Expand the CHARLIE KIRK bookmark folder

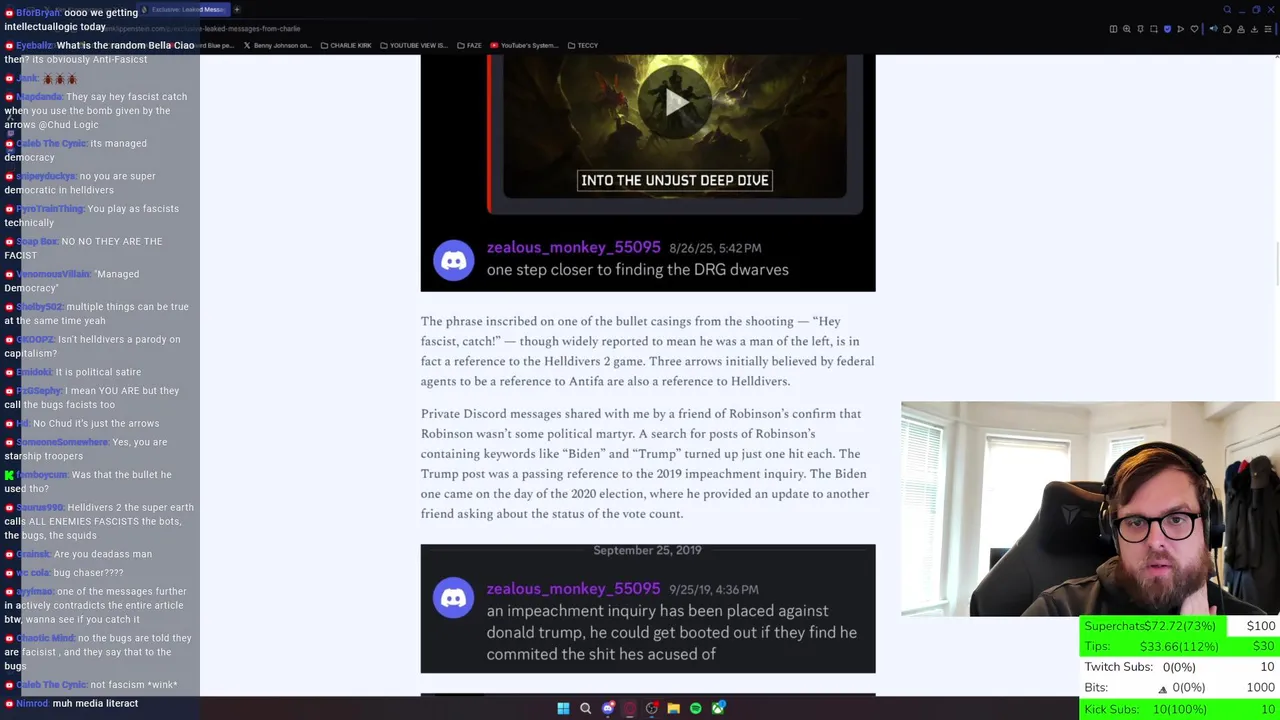[345, 45]
